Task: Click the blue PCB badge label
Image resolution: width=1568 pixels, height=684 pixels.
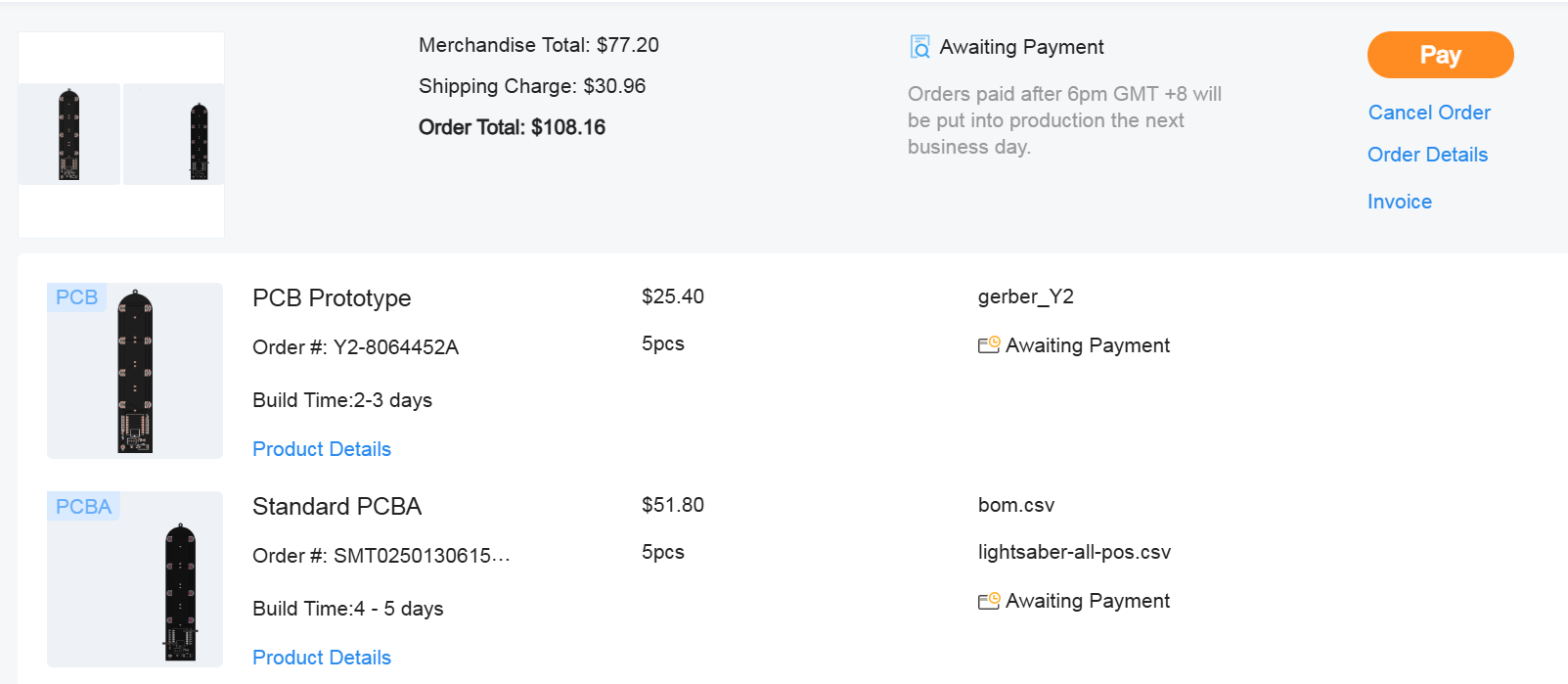Action: pos(76,297)
